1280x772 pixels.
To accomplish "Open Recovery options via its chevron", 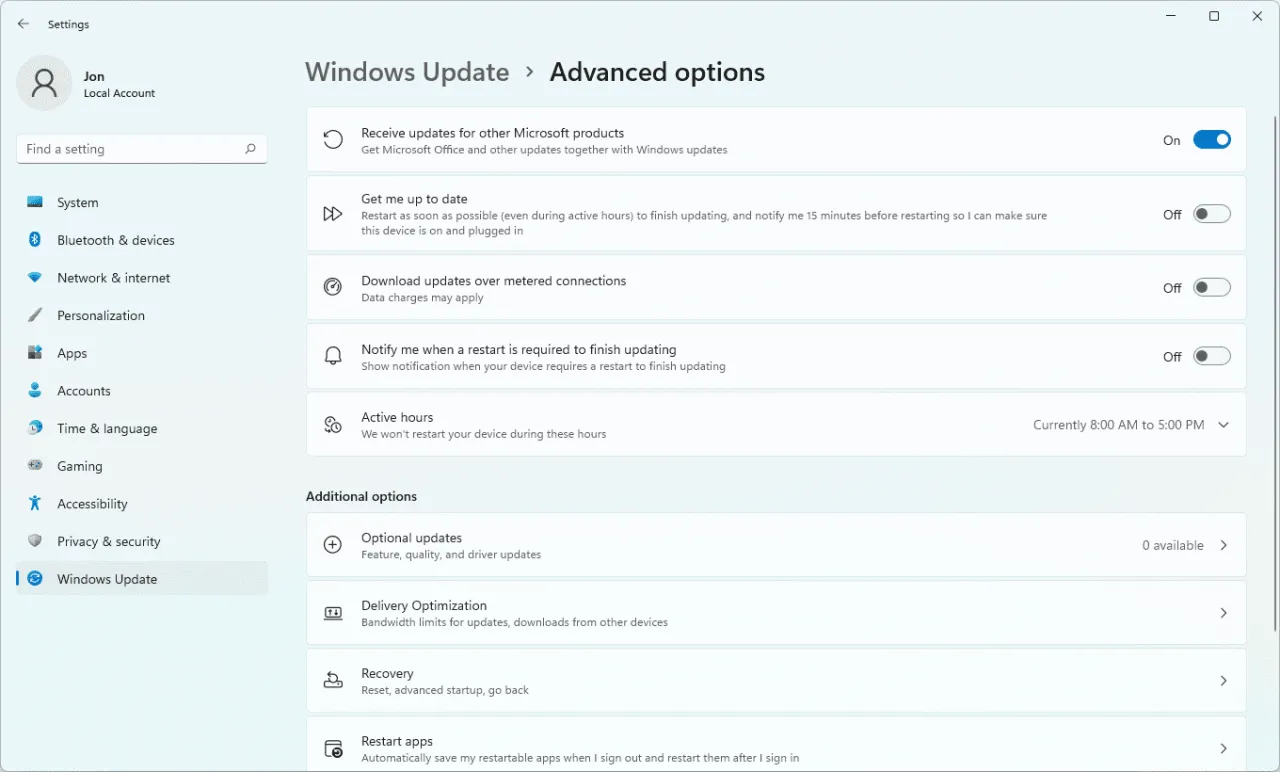I will [1223, 680].
